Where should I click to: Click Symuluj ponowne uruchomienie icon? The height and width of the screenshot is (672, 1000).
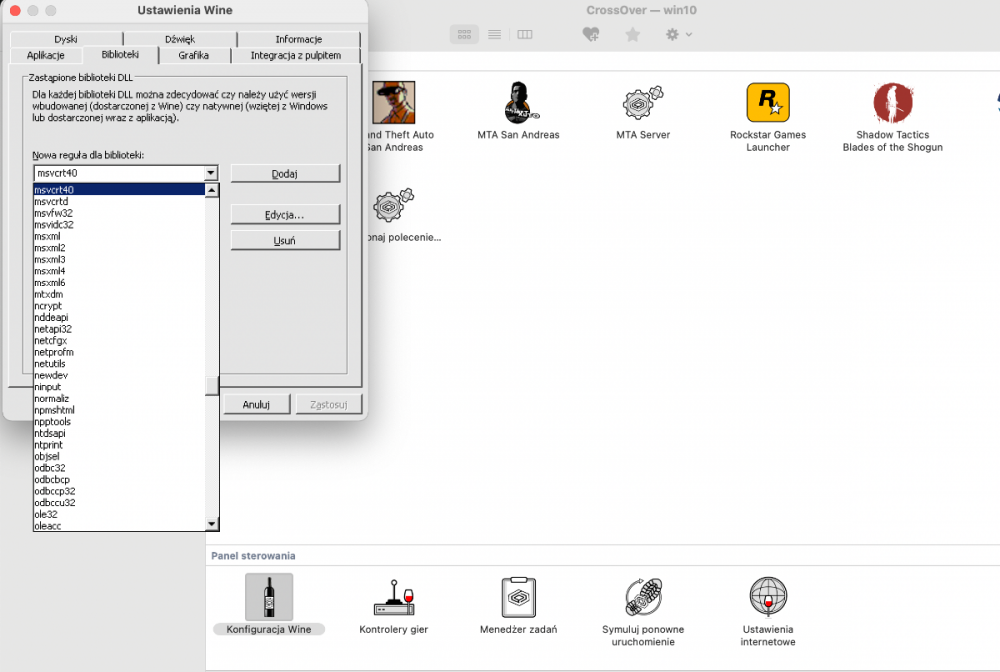(x=643, y=597)
